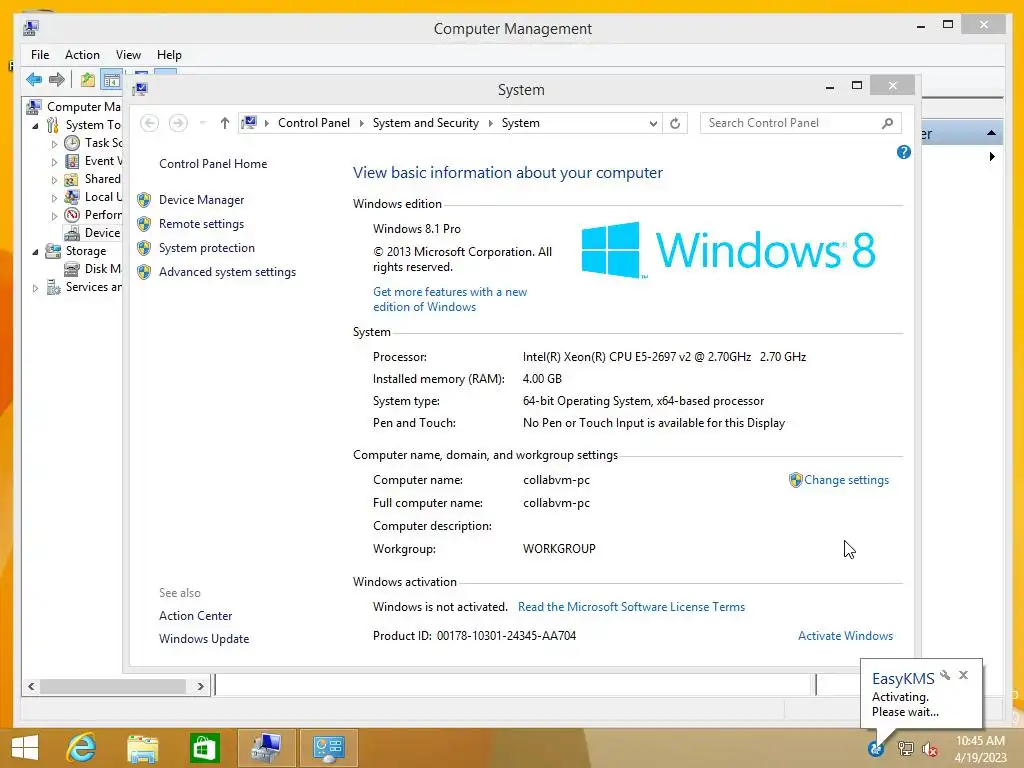The width and height of the screenshot is (1024, 768).
Task: Click the System protection shield icon
Action: click(144, 248)
